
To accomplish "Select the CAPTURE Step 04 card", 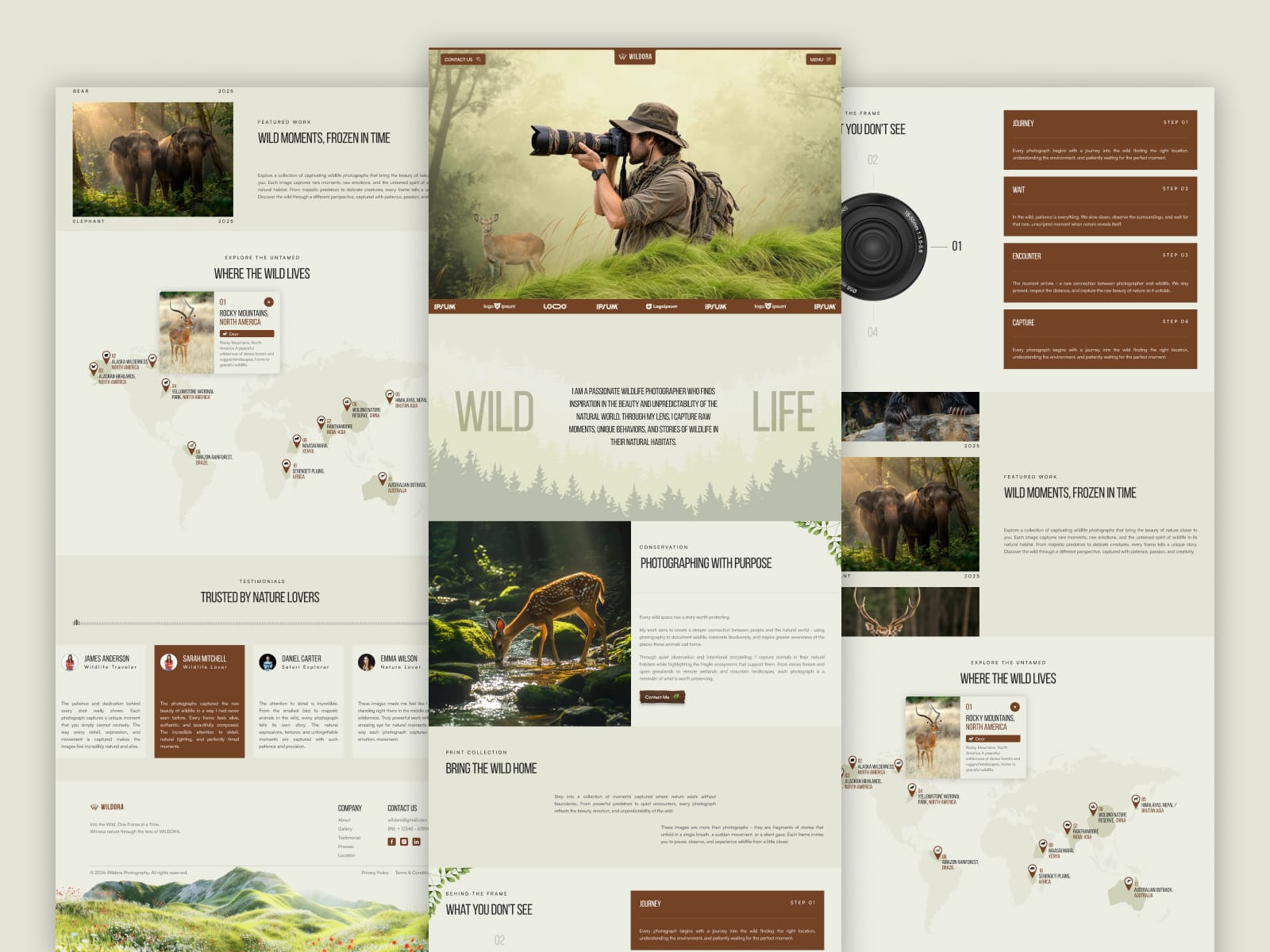I will pyautogui.click(x=1100, y=340).
